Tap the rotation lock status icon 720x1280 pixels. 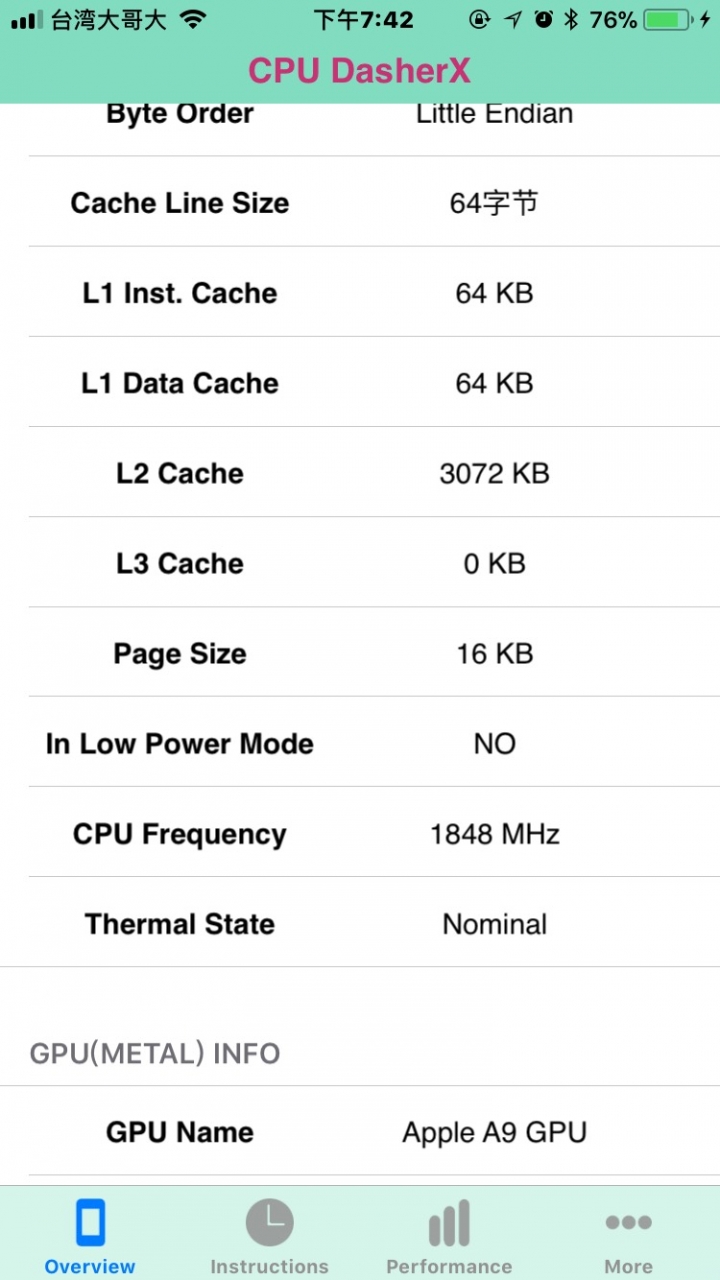[x=480, y=19]
